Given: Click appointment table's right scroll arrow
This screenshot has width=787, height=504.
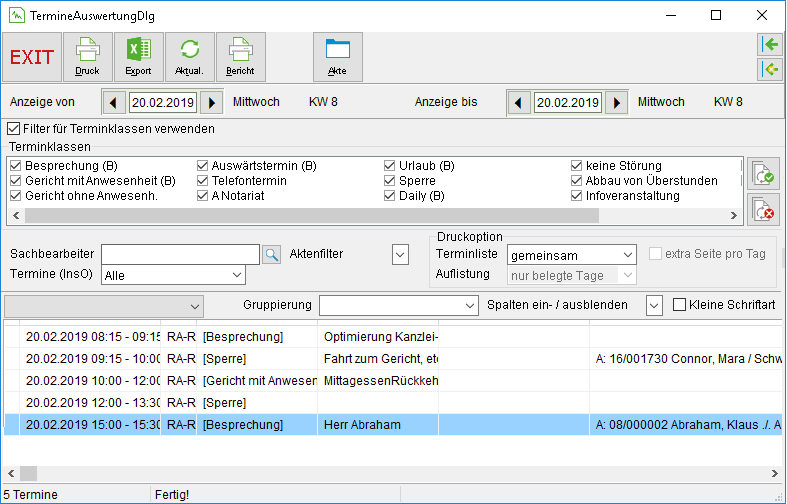Looking at the screenshot, I should [774, 473].
